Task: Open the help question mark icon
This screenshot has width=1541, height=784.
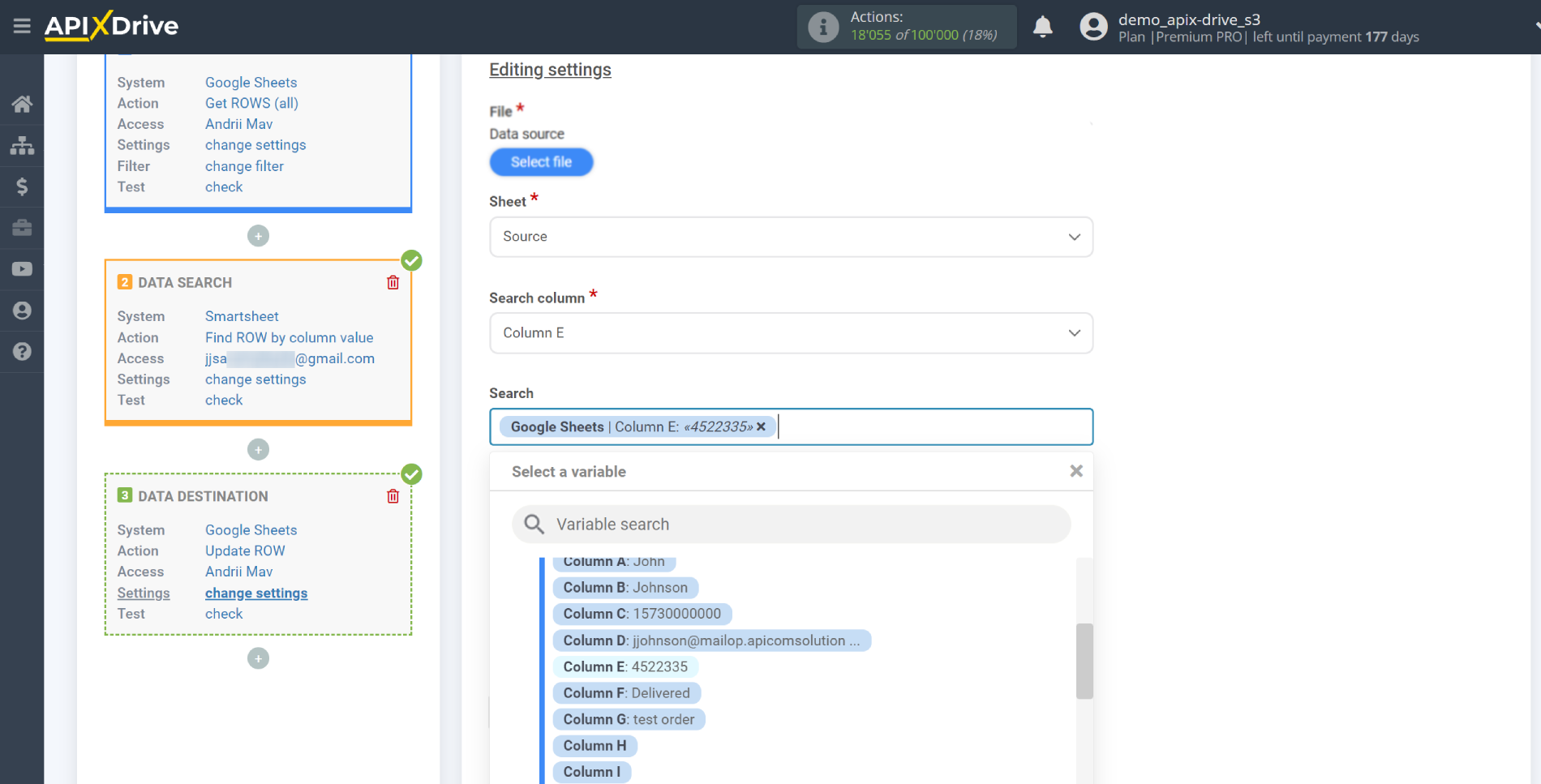Action: click(22, 352)
